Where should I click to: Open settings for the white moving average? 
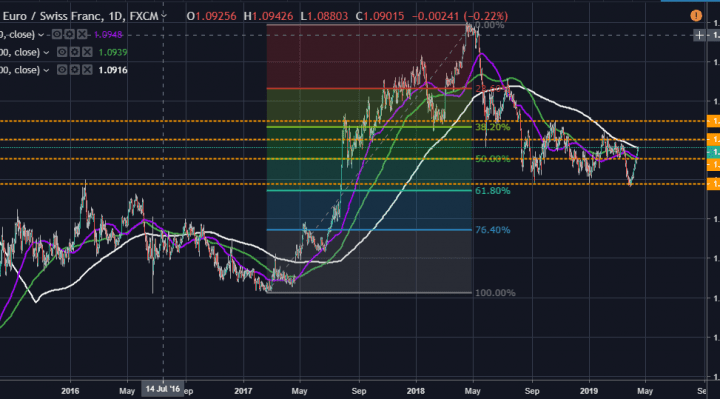coord(74,70)
